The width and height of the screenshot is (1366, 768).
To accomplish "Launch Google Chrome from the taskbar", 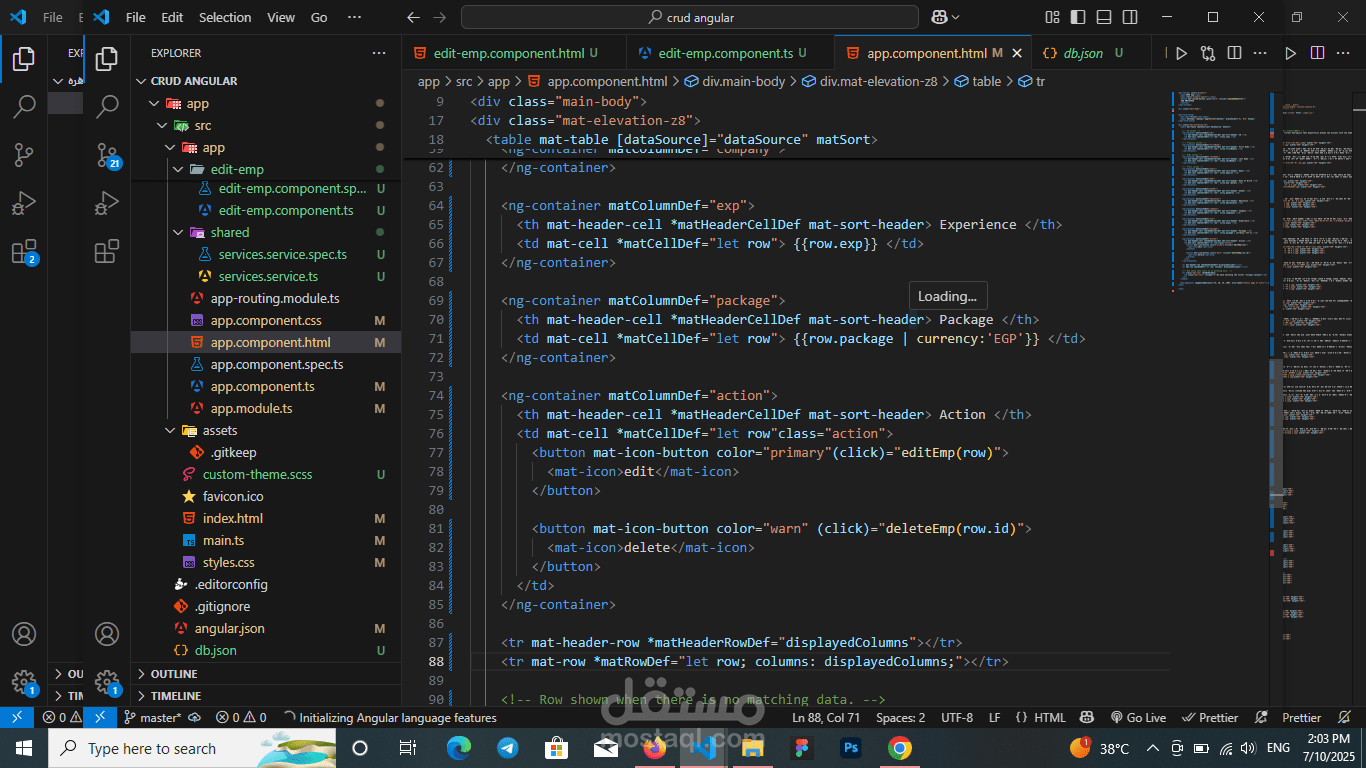I will 900,748.
